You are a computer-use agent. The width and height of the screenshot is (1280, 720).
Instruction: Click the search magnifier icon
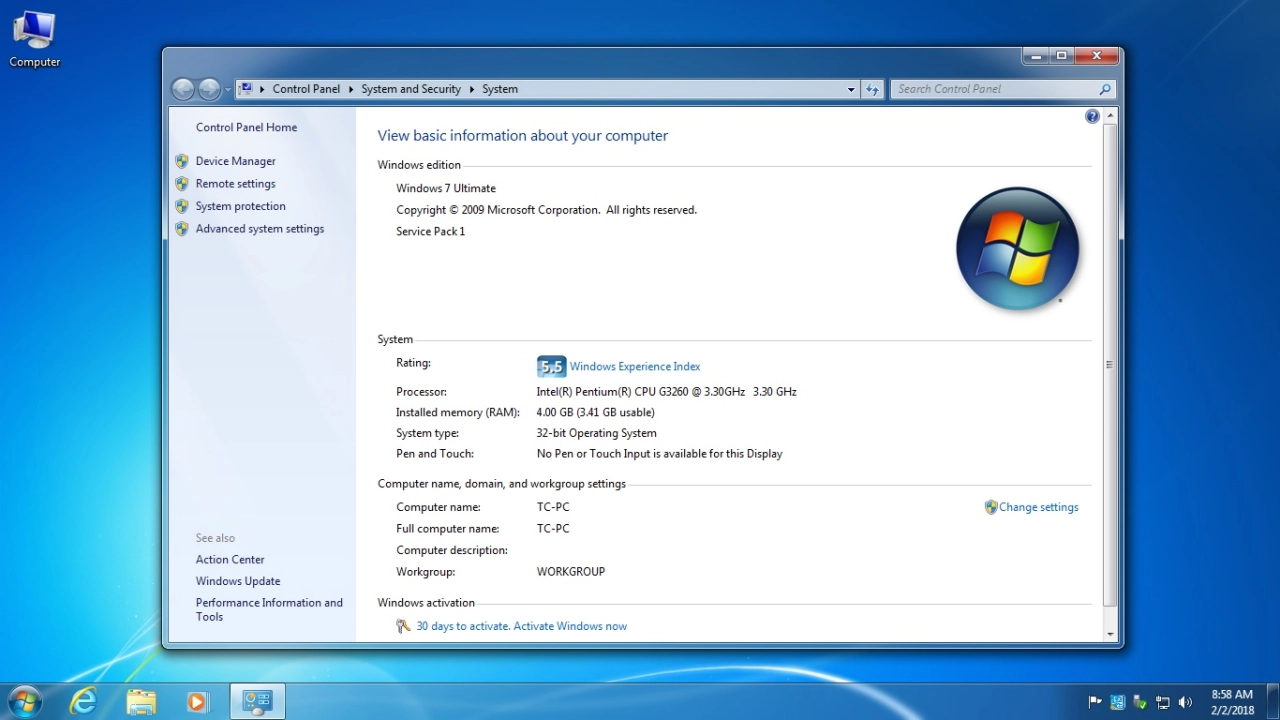(1105, 89)
